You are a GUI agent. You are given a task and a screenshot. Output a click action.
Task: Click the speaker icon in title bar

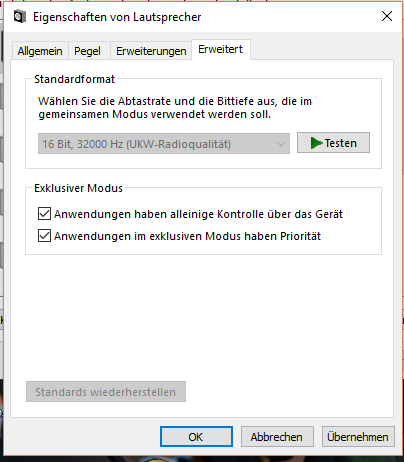(x=20, y=17)
